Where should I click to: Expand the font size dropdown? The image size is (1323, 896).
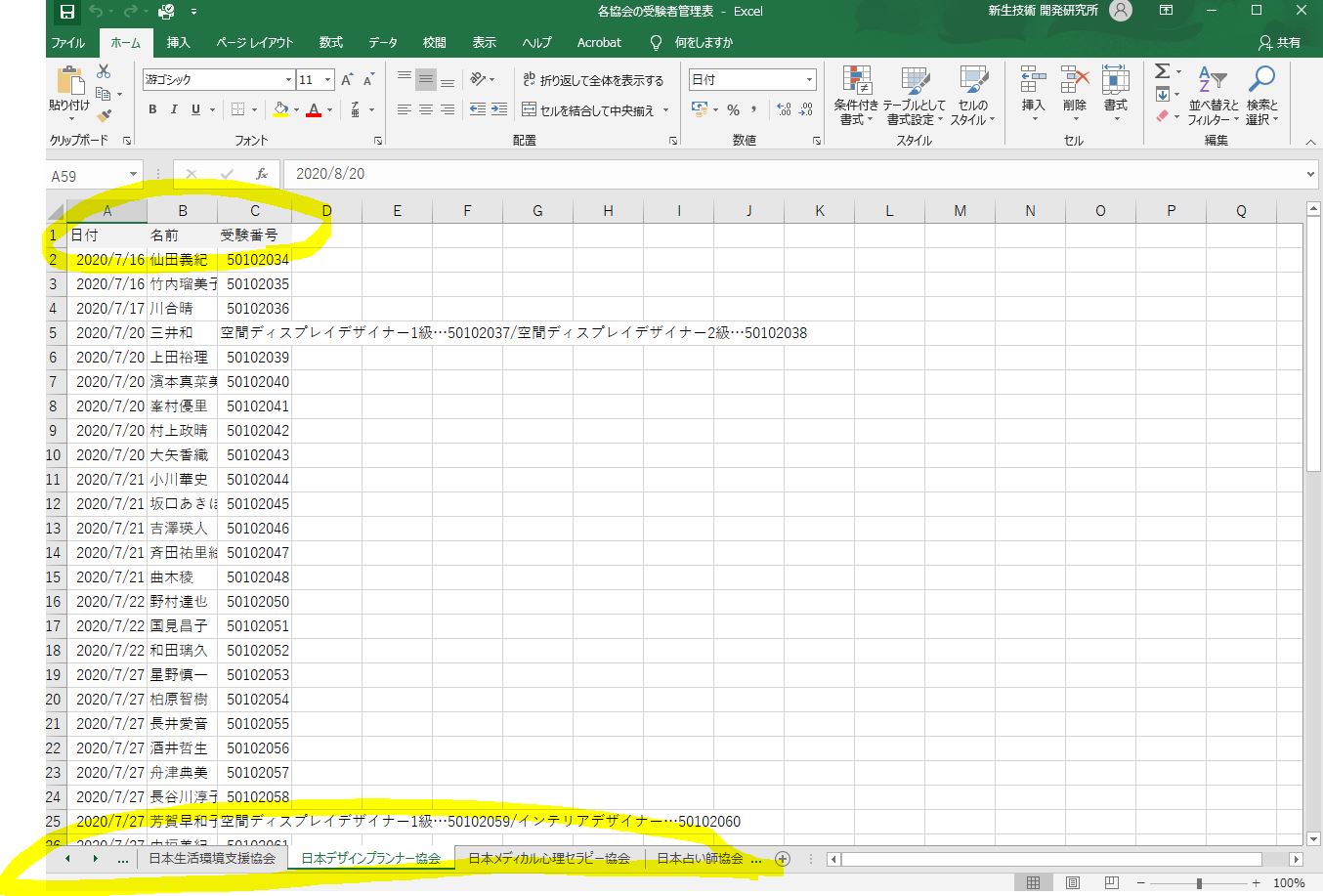click(x=328, y=80)
